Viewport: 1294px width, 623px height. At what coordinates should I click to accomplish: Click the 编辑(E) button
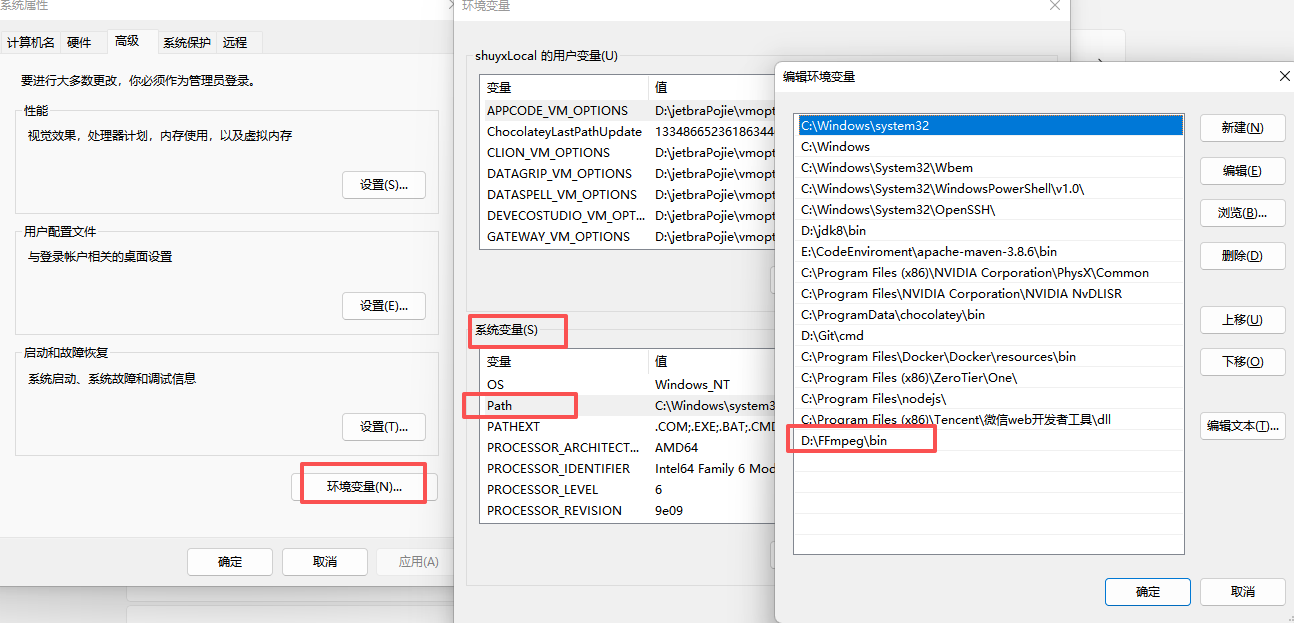pyautogui.click(x=1242, y=170)
